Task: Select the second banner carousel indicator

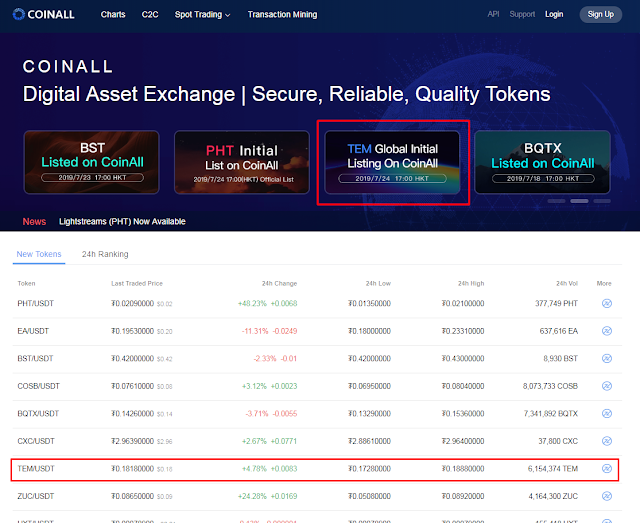Action: pyautogui.click(x=579, y=201)
